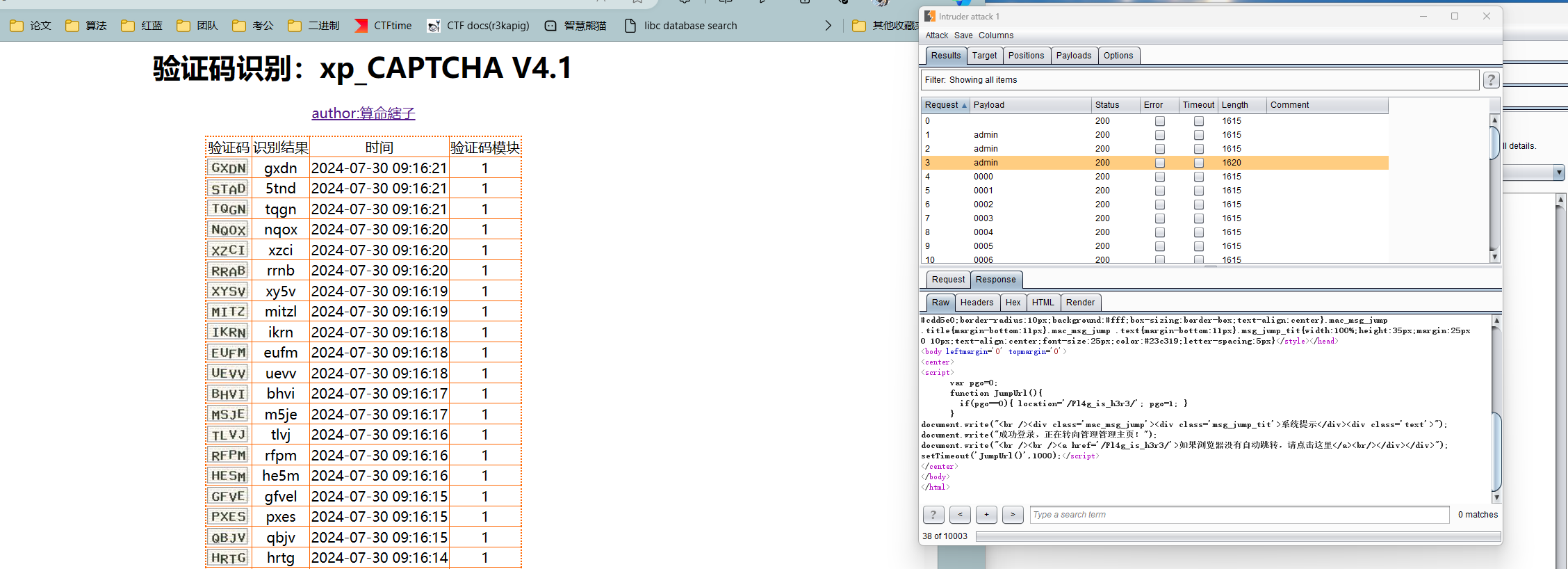
Task: Toggle Error checkbox for payload 0000 row
Action: coord(1160,177)
